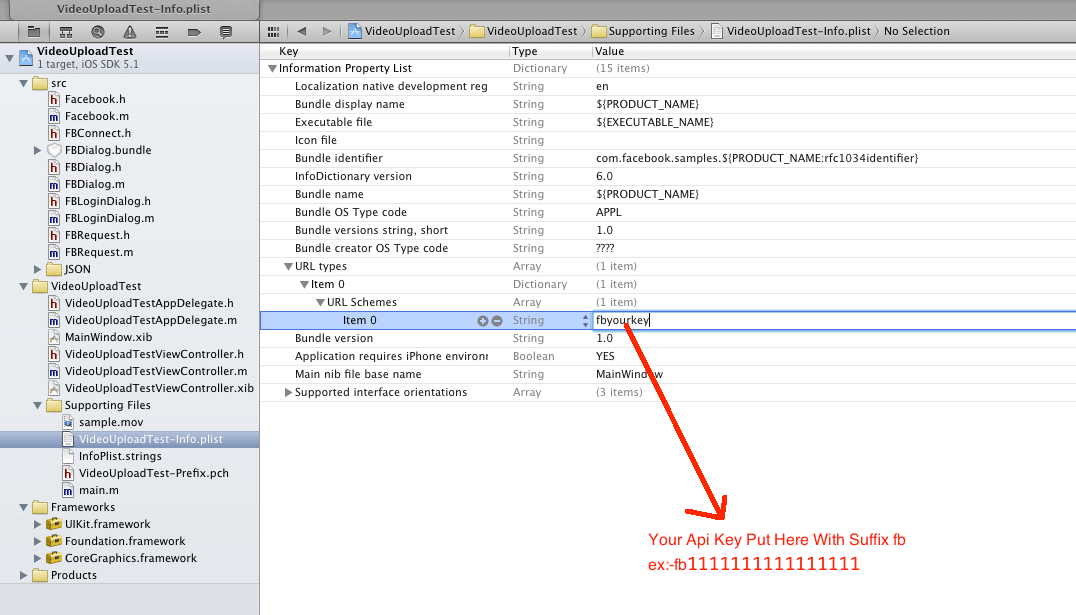The height and width of the screenshot is (615, 1076).
Task: Click the Type column header
Action: pos(525,51)
